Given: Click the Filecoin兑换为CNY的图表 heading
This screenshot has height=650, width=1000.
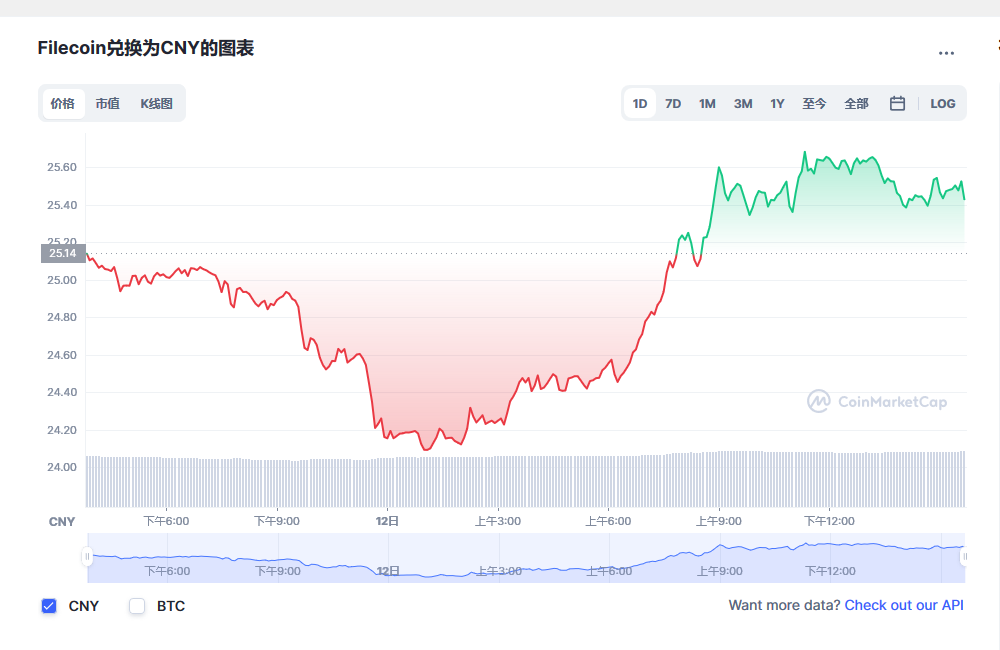Looking at the screenshot, I should pyautogui.click(x=146, y=48).
